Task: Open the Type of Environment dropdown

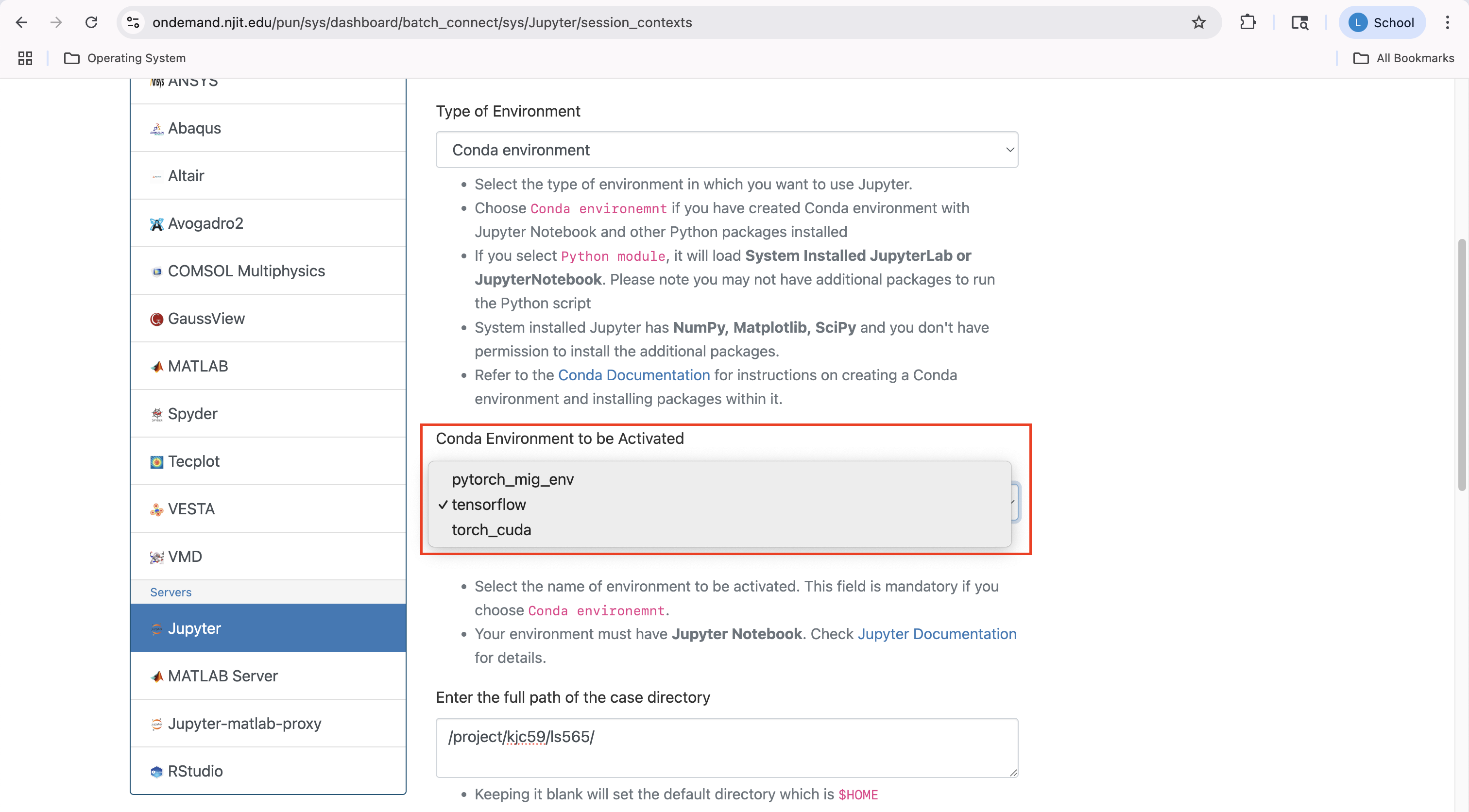Action: tap(727, 150)
